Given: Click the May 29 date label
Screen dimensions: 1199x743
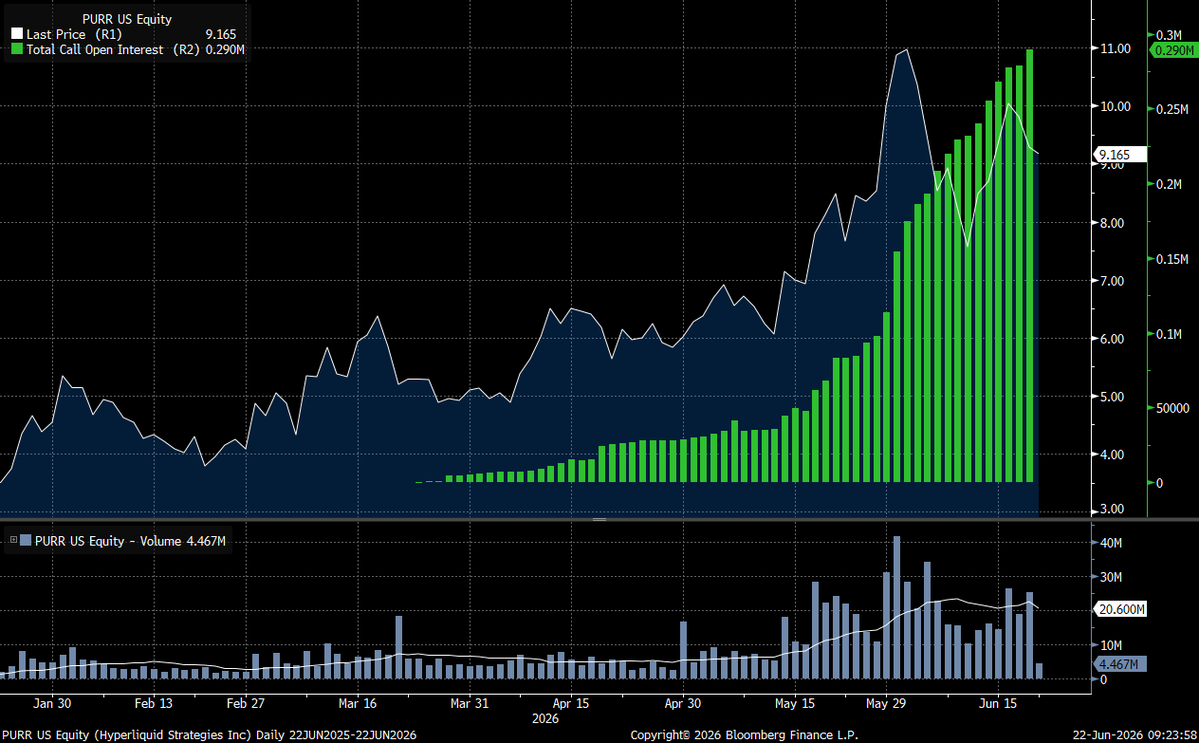Looking at the screenshot, I should (x=886, y=703).
